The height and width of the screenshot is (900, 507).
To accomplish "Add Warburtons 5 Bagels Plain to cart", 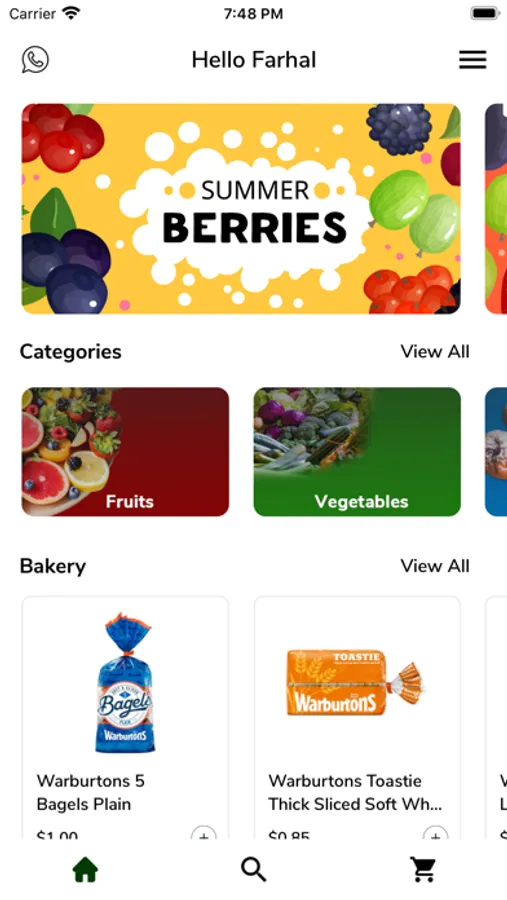I will tap(203, 833).
